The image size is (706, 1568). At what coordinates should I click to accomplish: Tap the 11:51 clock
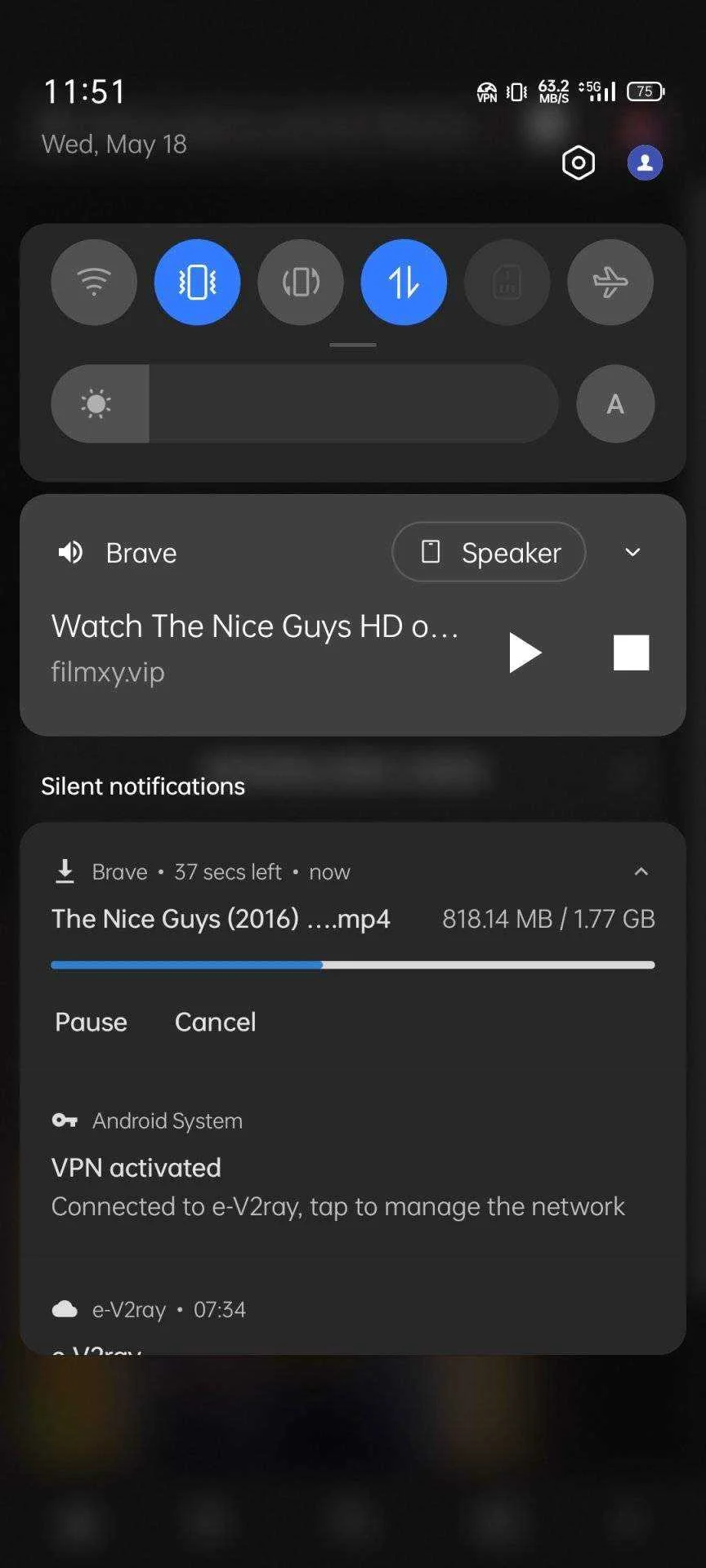pos(84,91)
